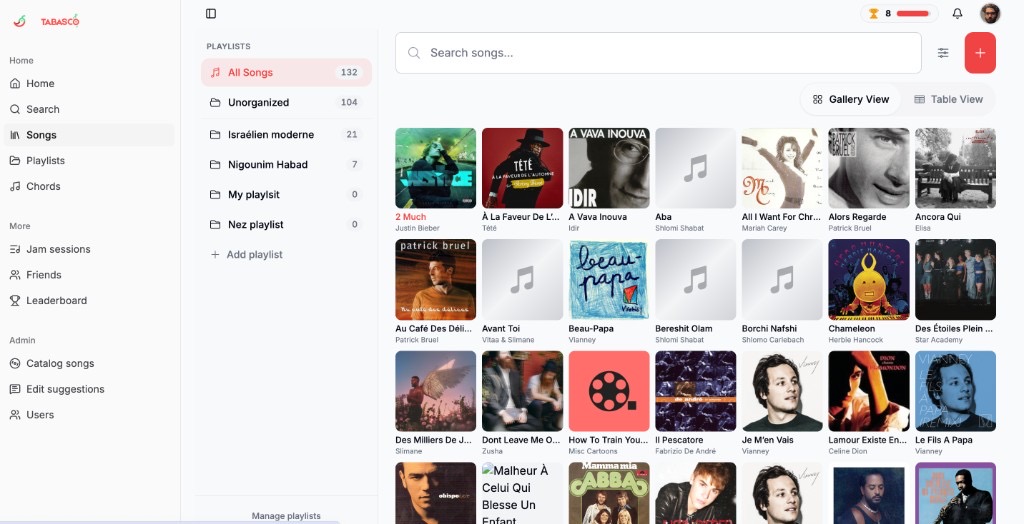
Task: Open Au Café Des Délices cover
Action: pyautogui.click(x=436, y=280)
